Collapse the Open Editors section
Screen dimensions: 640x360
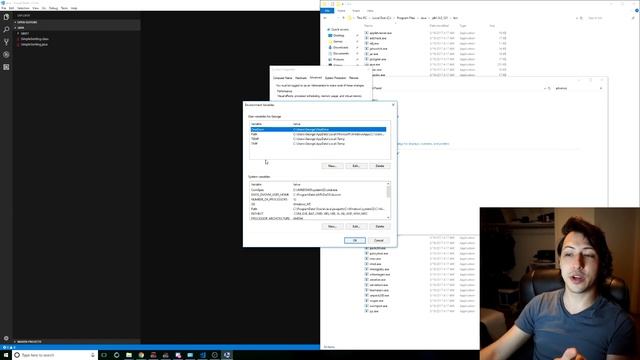tap(77, 22)
